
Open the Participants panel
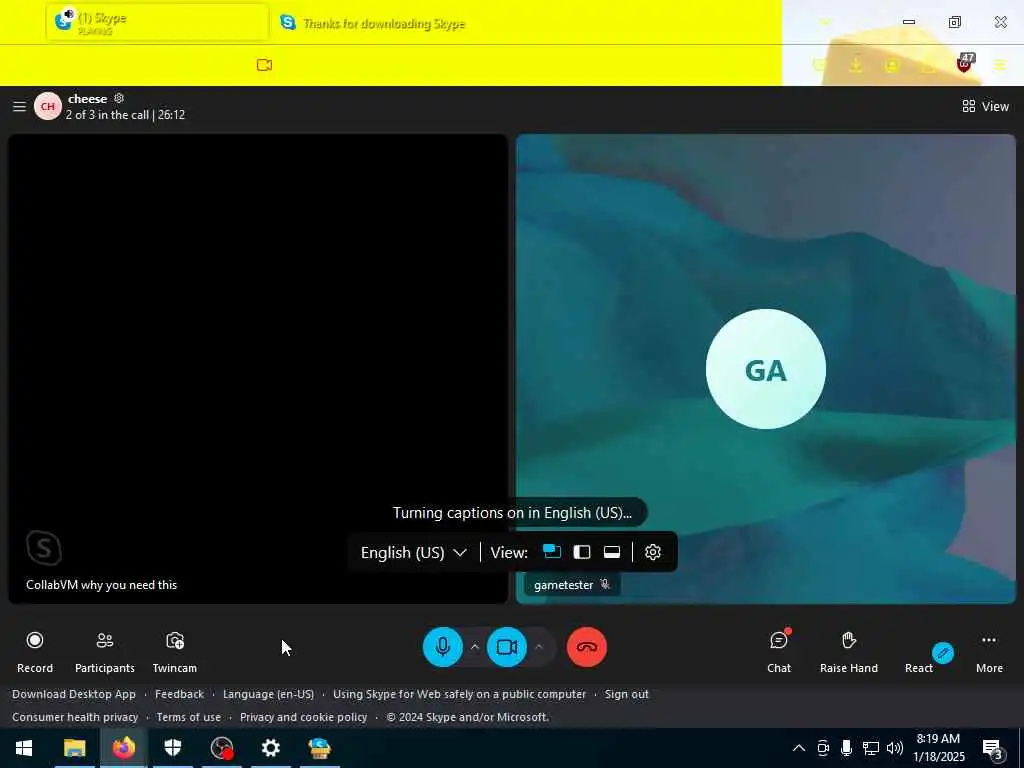[x=104, y=652]
